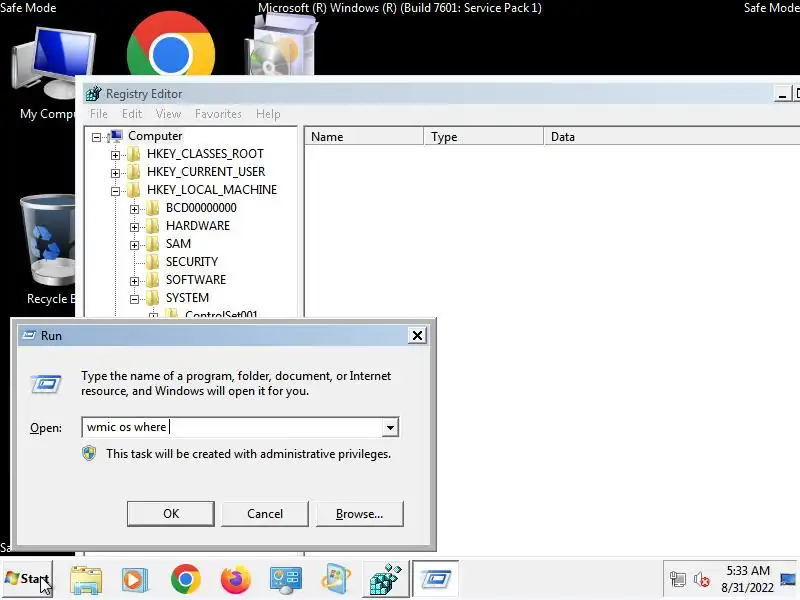Open the Favorites menu in Registry Editor

pyautogui.click(x=218, y=114)
